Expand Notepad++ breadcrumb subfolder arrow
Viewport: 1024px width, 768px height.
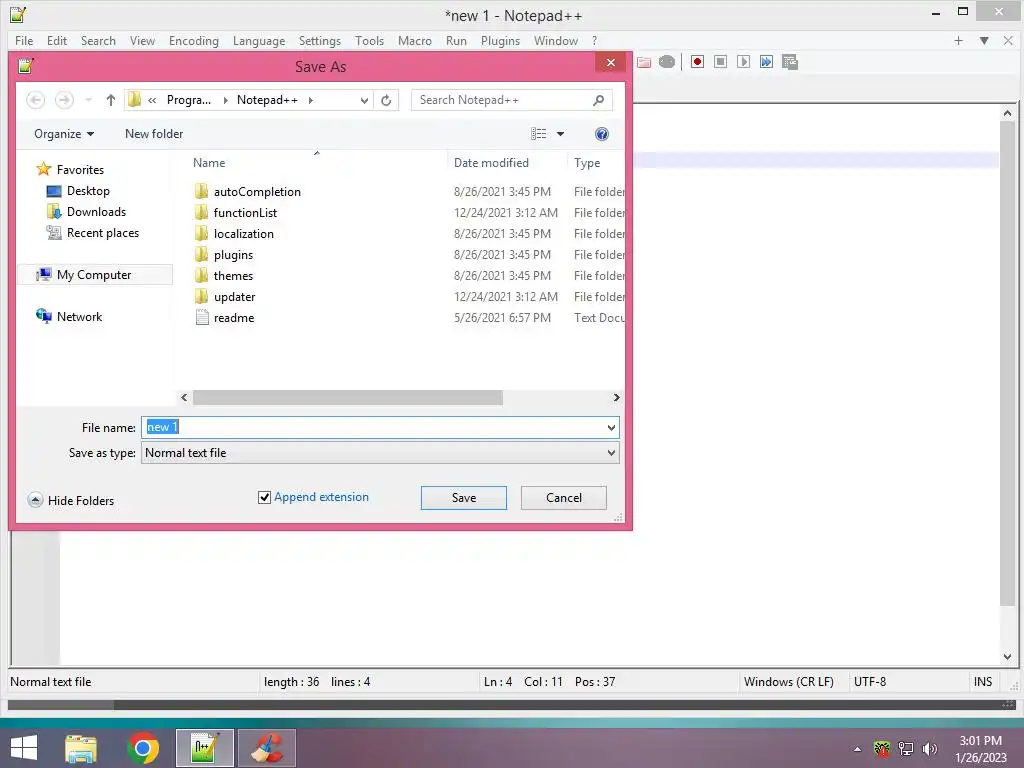(x=311, y=100)
